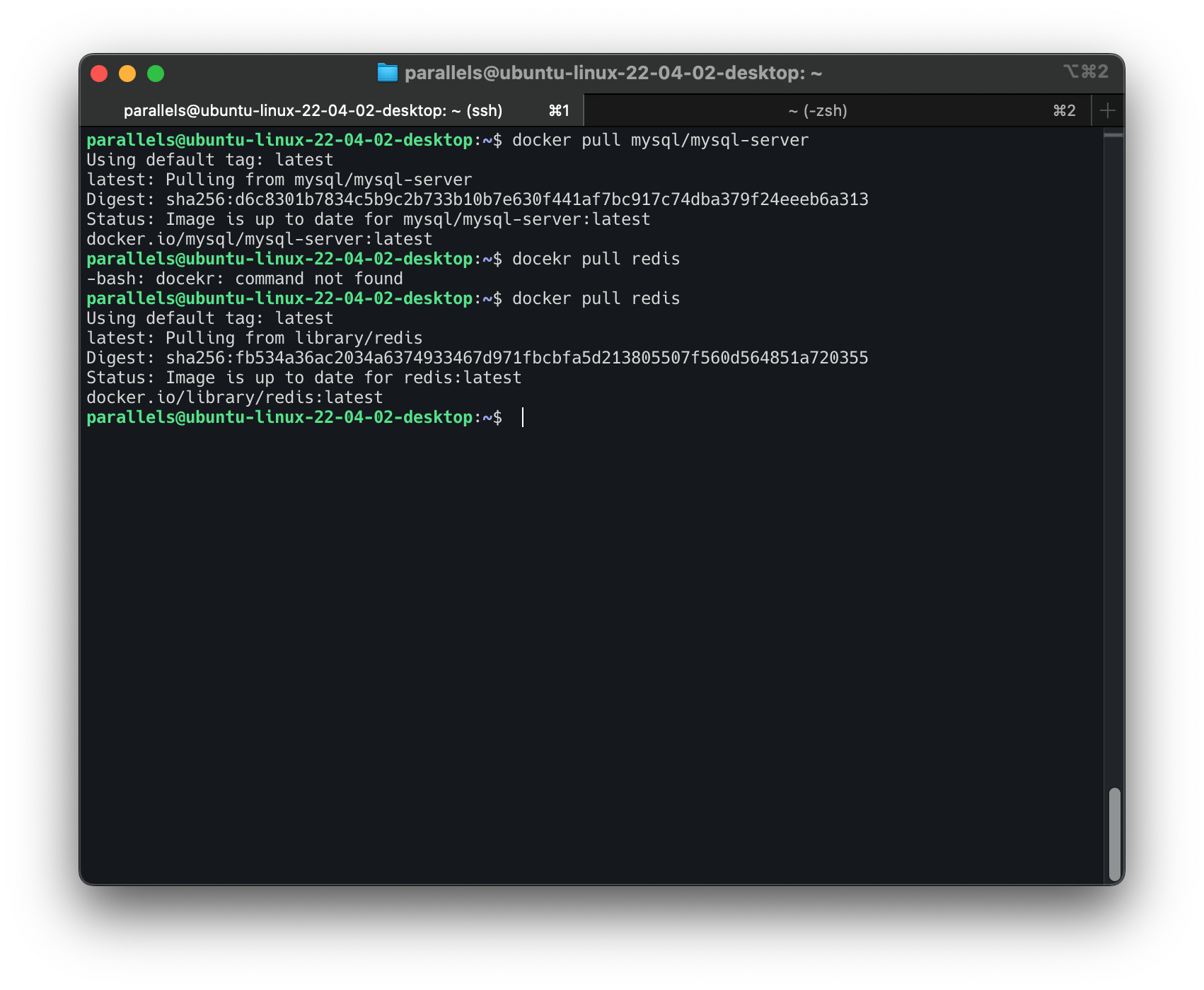Click the 'Using default tag: latest' first line
The width and height of the screenshot is (1204, 990).
point(209,160)
